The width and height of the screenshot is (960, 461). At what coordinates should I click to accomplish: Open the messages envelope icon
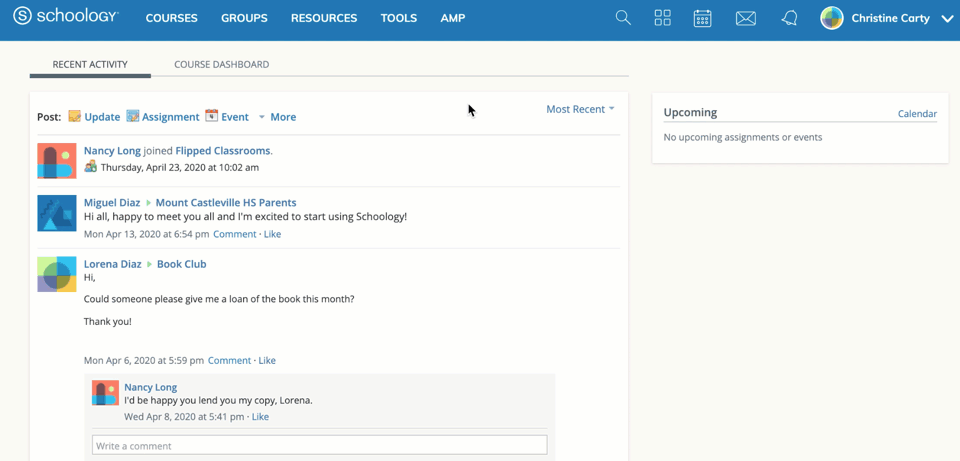pos(745,18)
